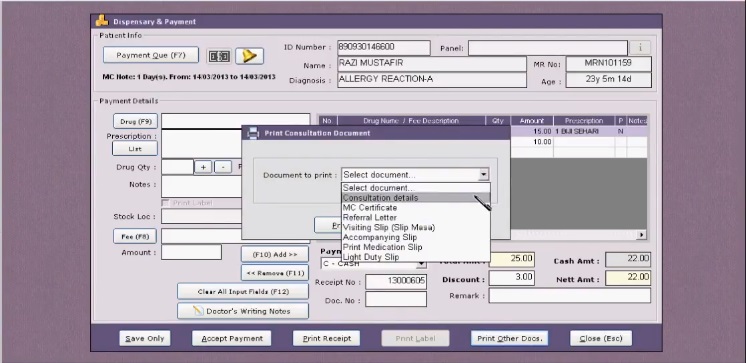The image size is (746, 363).
Task: Expand the Document to print dropdown arrow
Action: click(483, 175)
